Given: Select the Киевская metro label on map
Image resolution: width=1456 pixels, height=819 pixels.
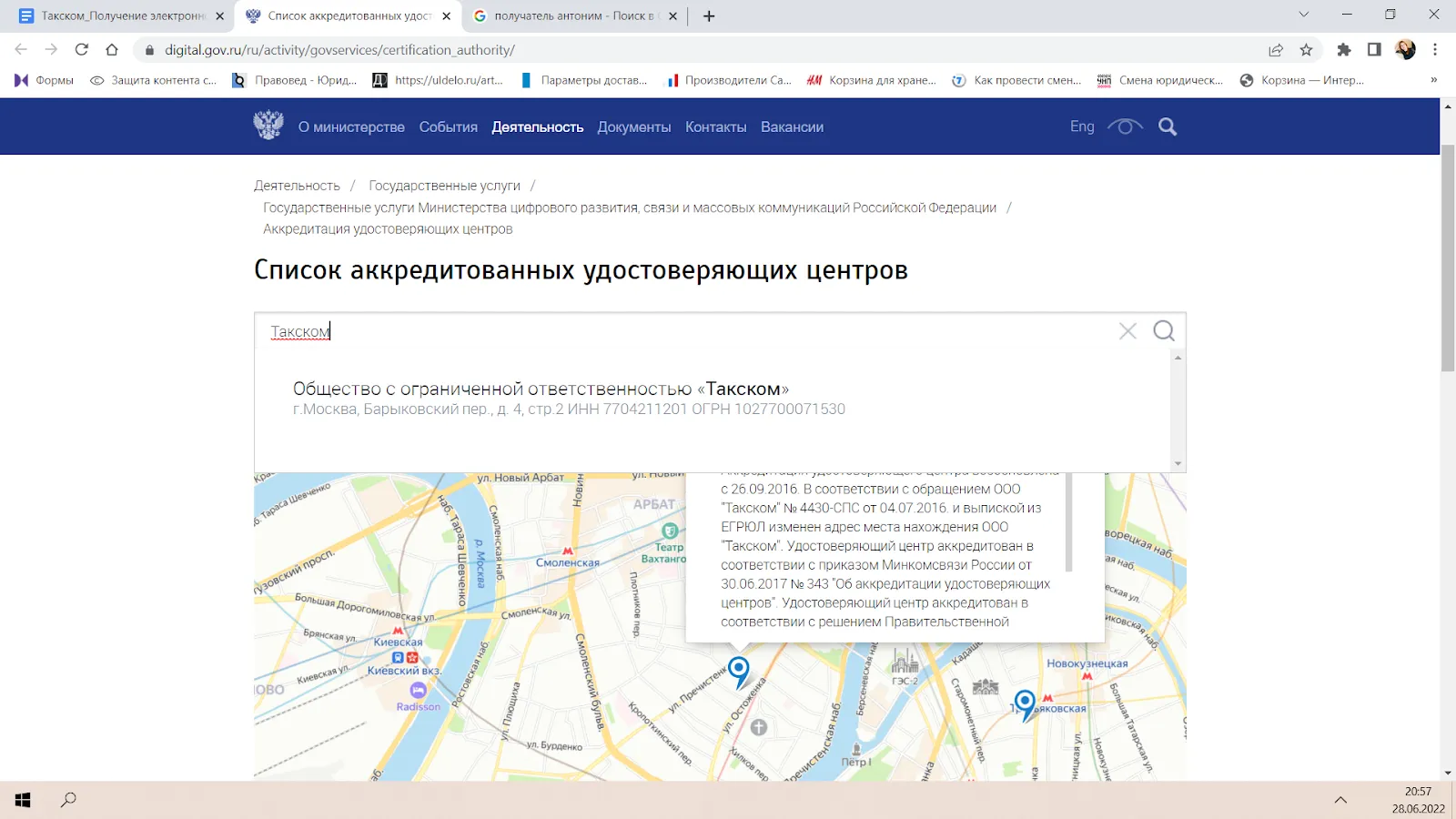Looking at the screenshot, I should click(398, 642).
